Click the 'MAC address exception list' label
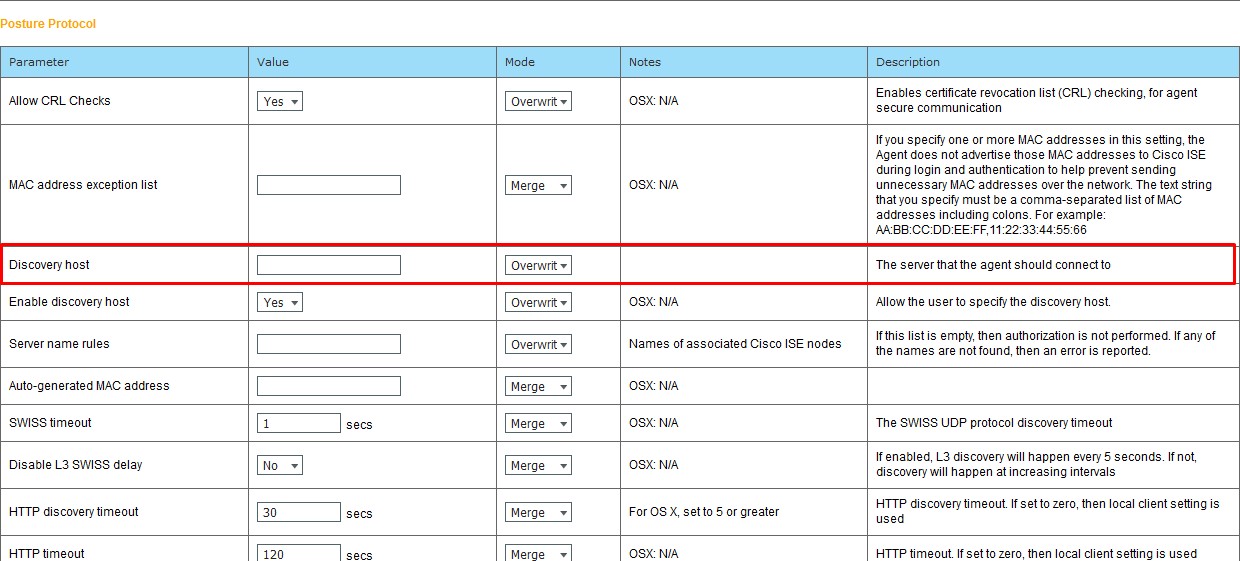 83,185
